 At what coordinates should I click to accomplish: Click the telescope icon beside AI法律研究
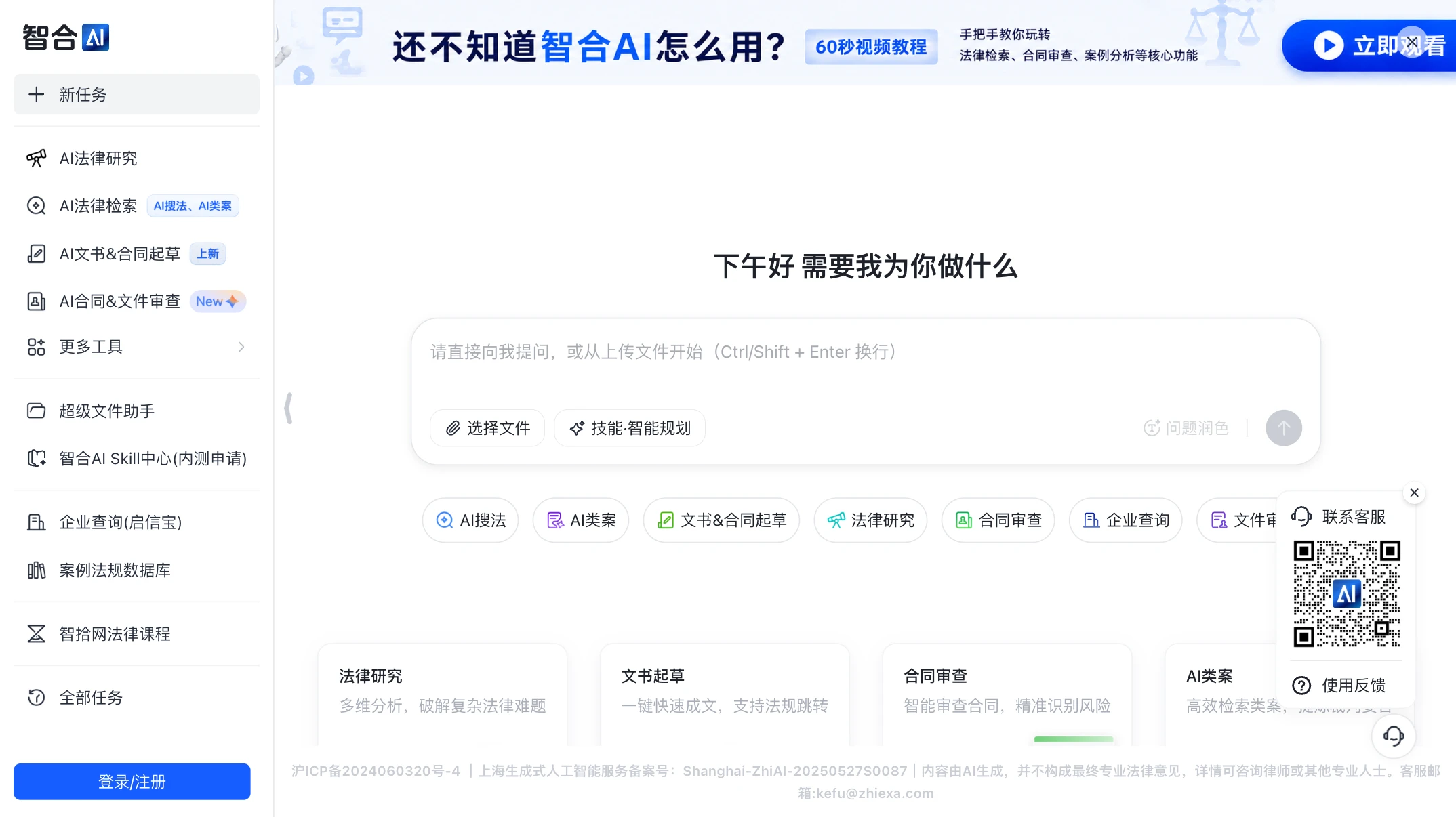coord(36,159)
